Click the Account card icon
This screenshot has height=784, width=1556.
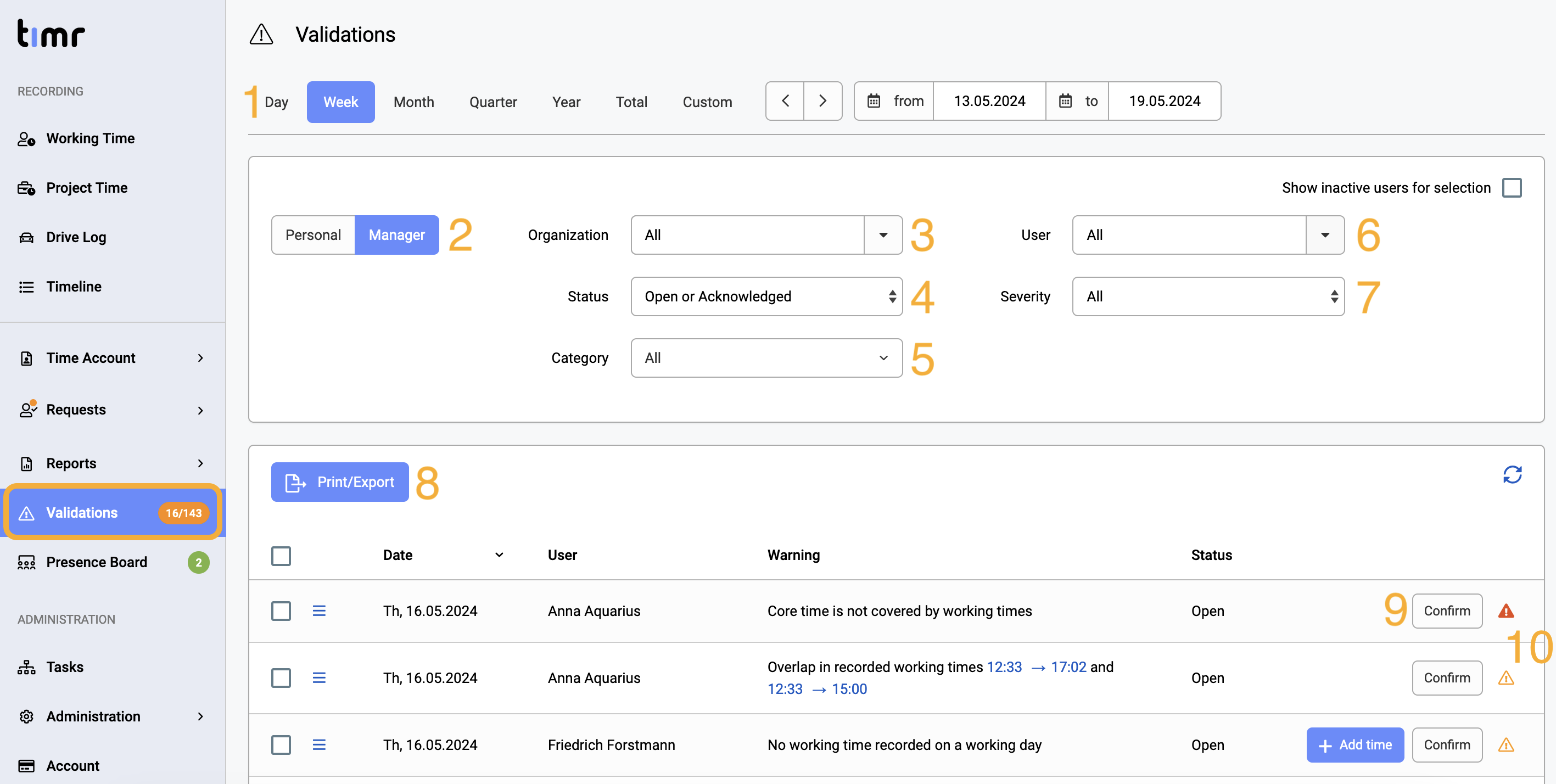pyautogui.click(x=26, y=766)
